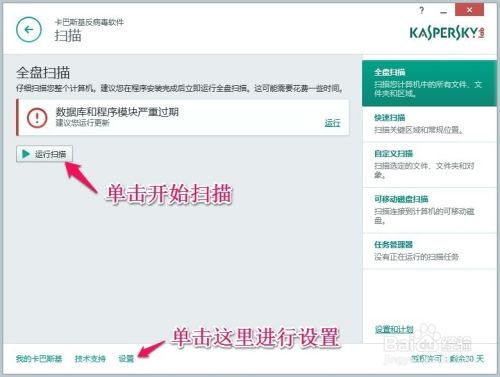Click the 建议您运行更新 text
The image size is (500, 377).
tap(83, 123)
